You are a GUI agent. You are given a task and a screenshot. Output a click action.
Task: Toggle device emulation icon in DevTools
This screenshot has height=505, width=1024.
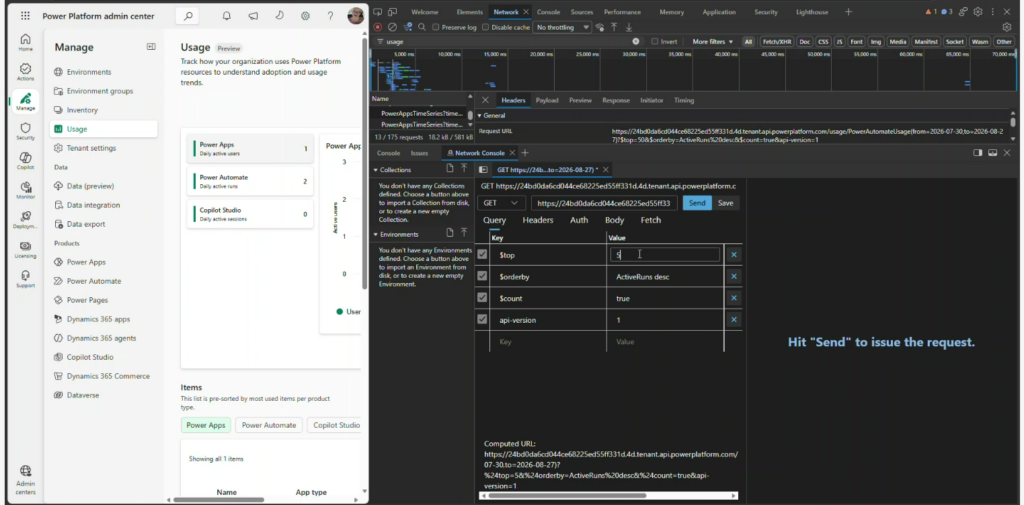click(392, 12)
